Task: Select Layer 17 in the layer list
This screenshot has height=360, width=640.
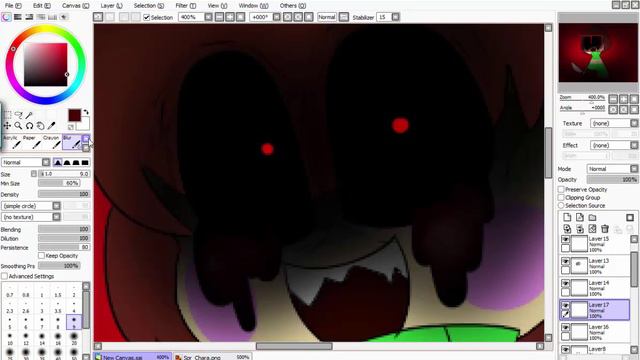Action: pos(594,310)
